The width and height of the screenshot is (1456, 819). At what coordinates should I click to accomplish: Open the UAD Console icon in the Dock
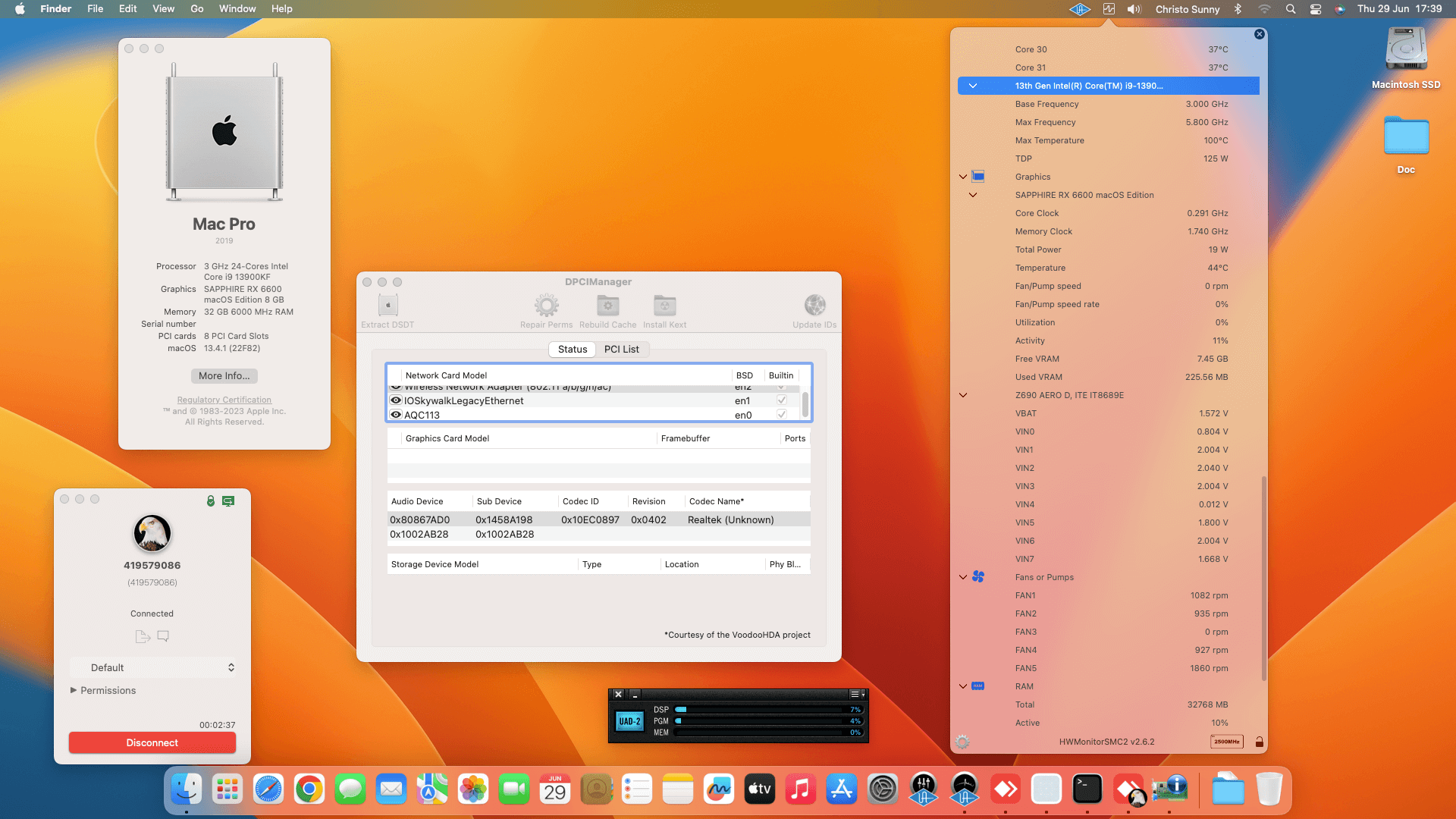924,789
